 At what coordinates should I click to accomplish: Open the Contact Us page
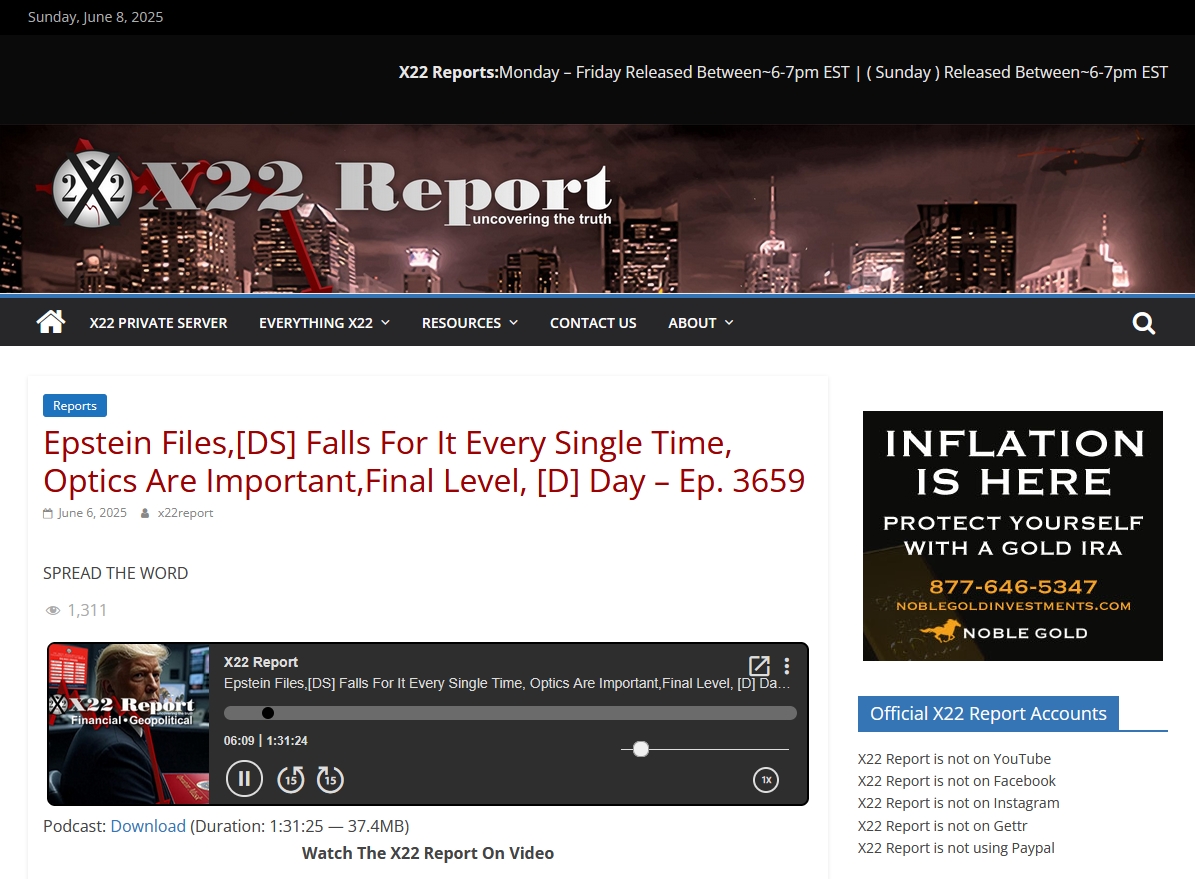[x=593, y=323]
